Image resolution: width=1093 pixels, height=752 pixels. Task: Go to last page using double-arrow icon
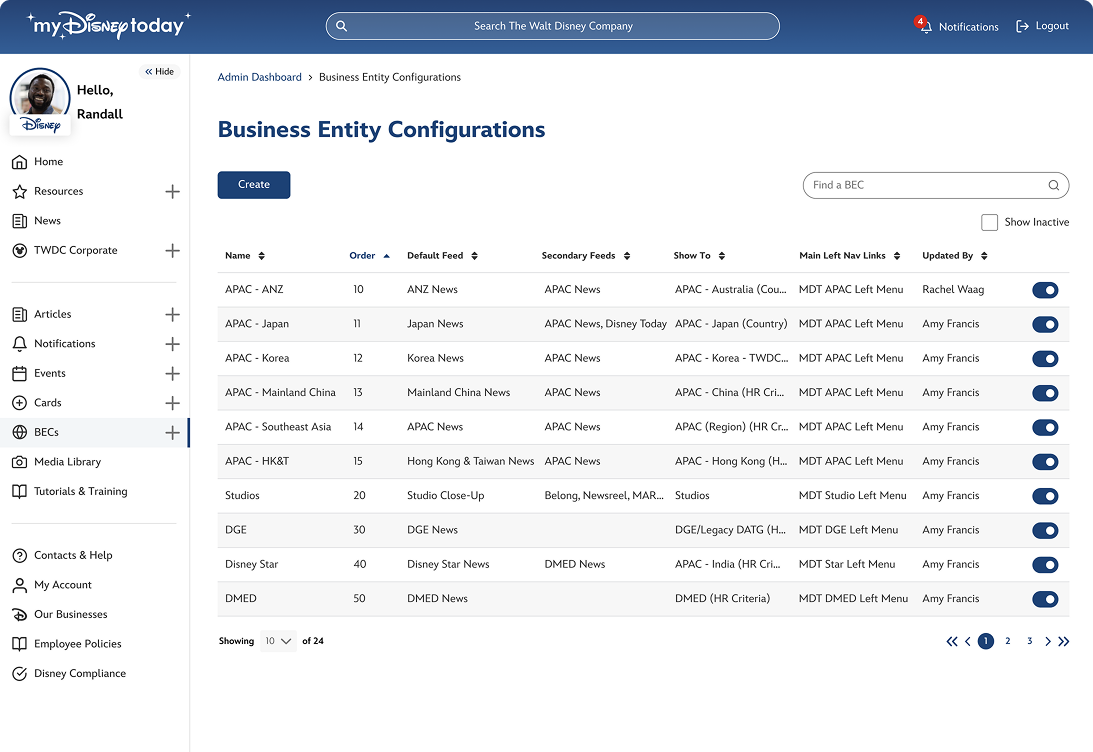pos(1063,641)
